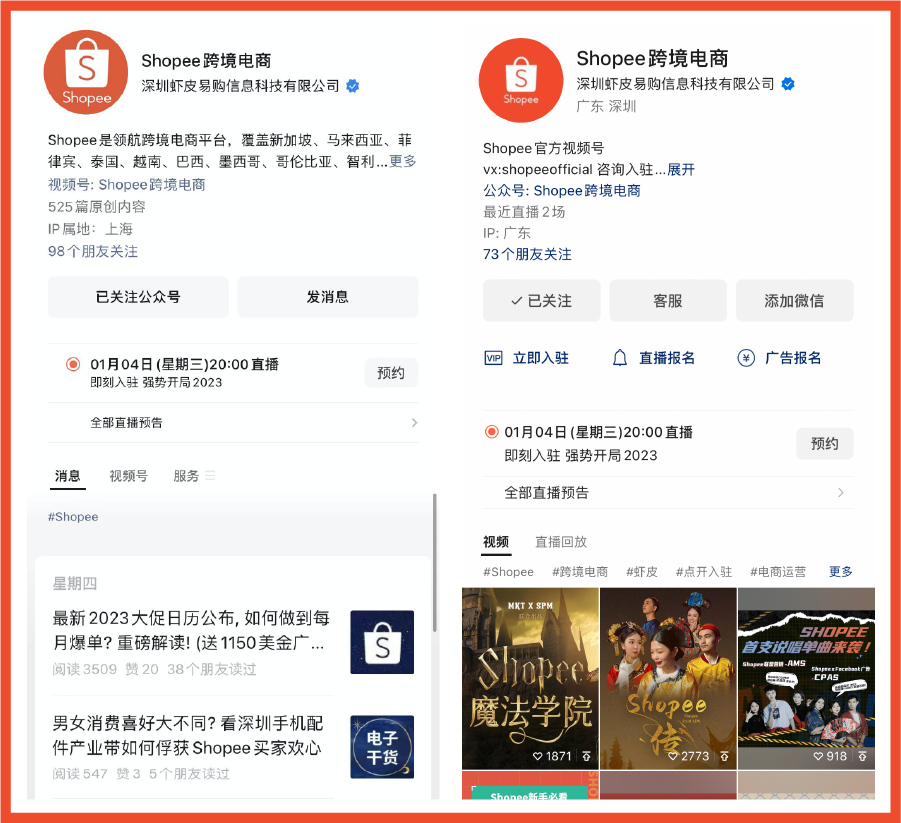Screen dimensions: 901x823
Task: Open 广告报名 via the ¥ icon
Action: click(x=744, y=357)
